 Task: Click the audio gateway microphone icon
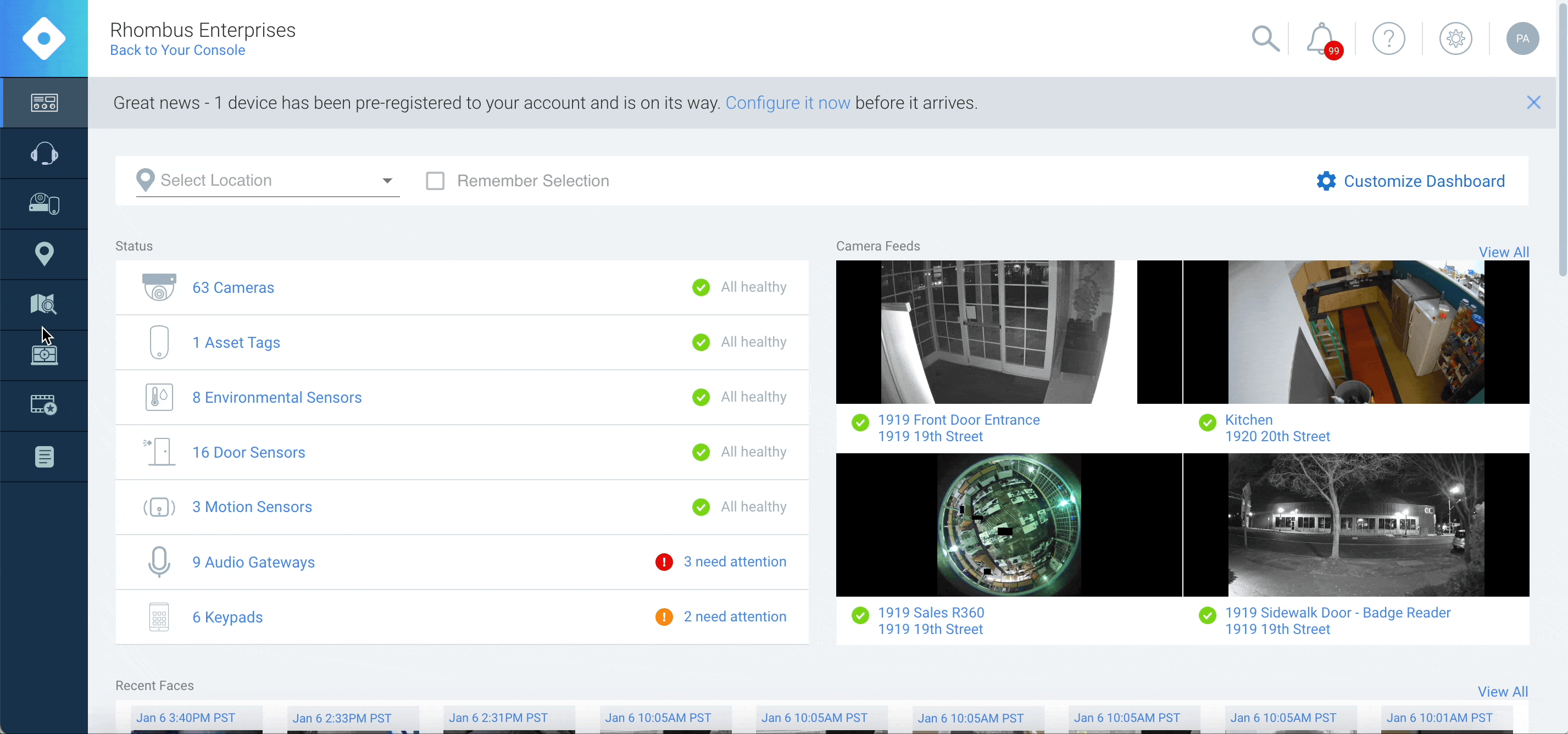pos(159,561)
